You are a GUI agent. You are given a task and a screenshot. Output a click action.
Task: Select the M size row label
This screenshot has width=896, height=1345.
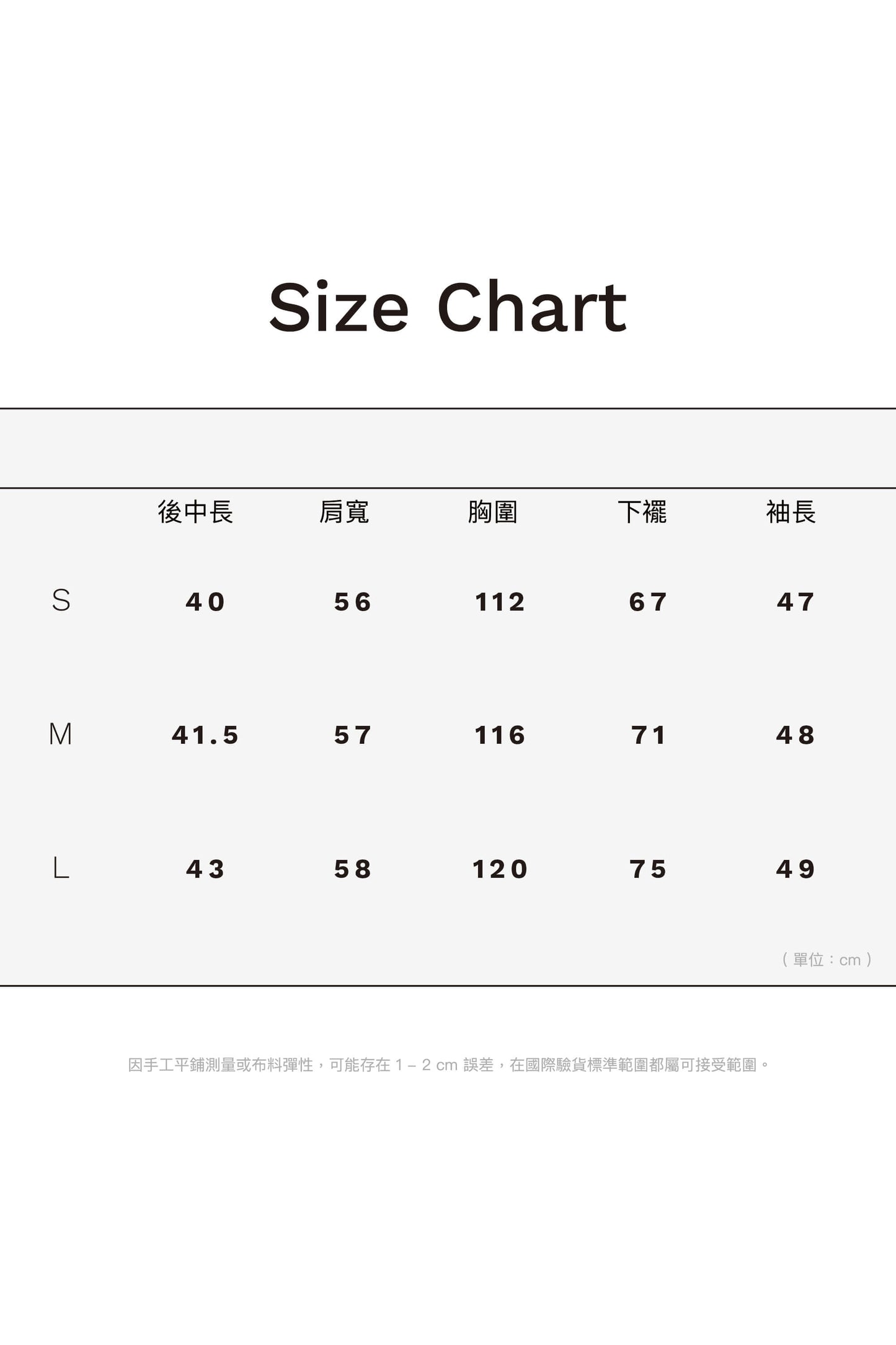(x=61, y=735)
